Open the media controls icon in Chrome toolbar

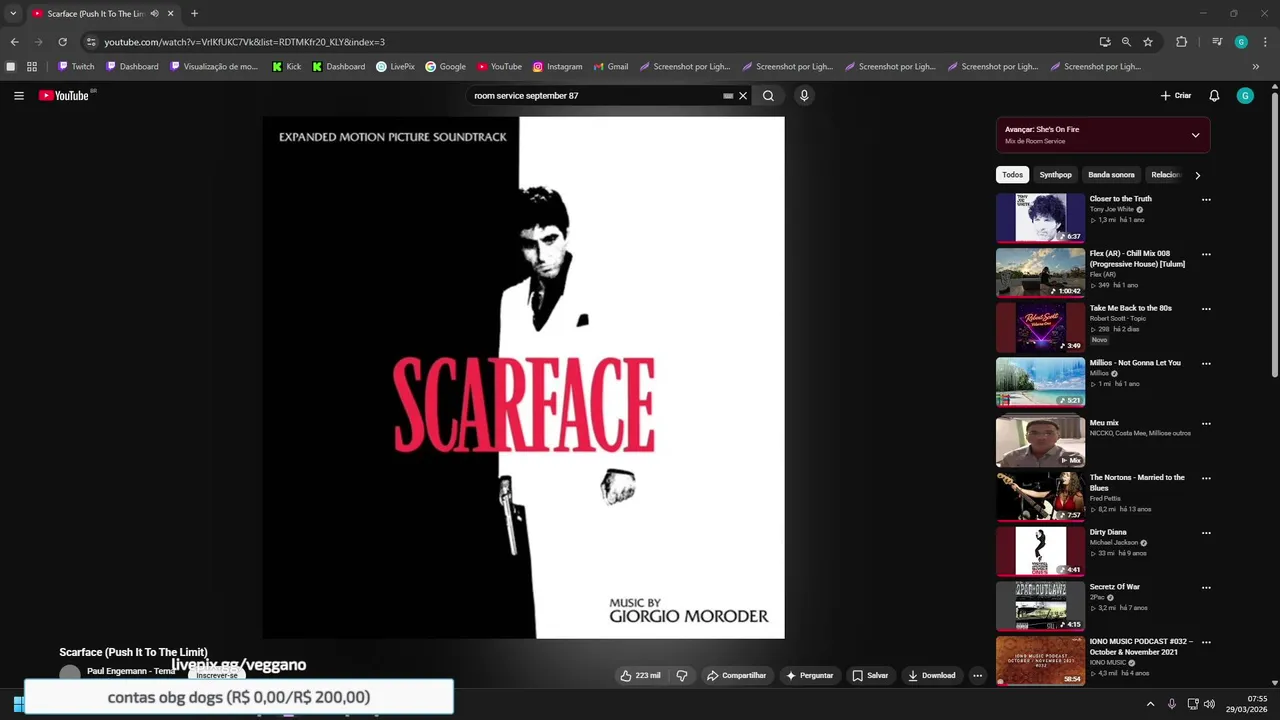(x=1217, y=42)
